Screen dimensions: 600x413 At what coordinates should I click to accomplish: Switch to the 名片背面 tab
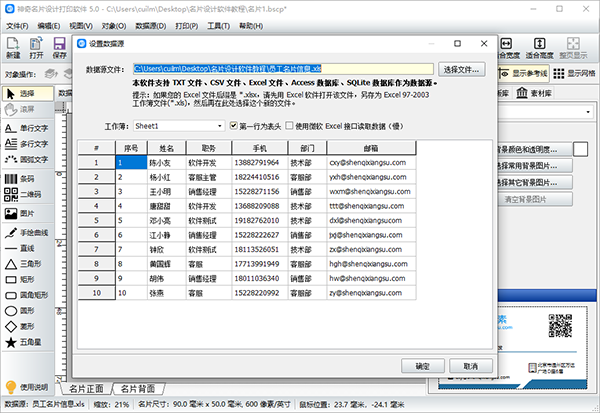click(x=137, y=388)
